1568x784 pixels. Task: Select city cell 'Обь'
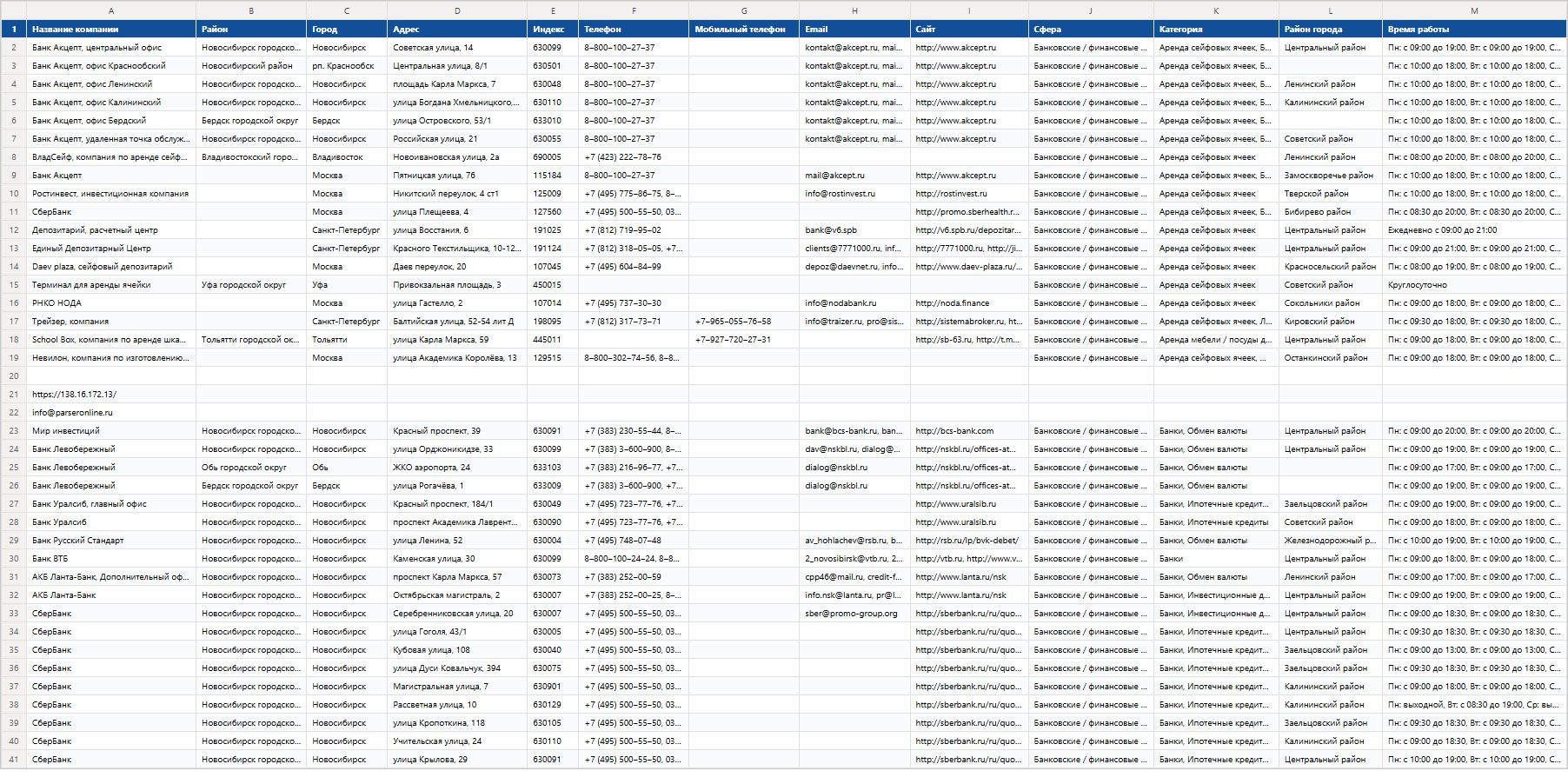[x=347, y=468]
